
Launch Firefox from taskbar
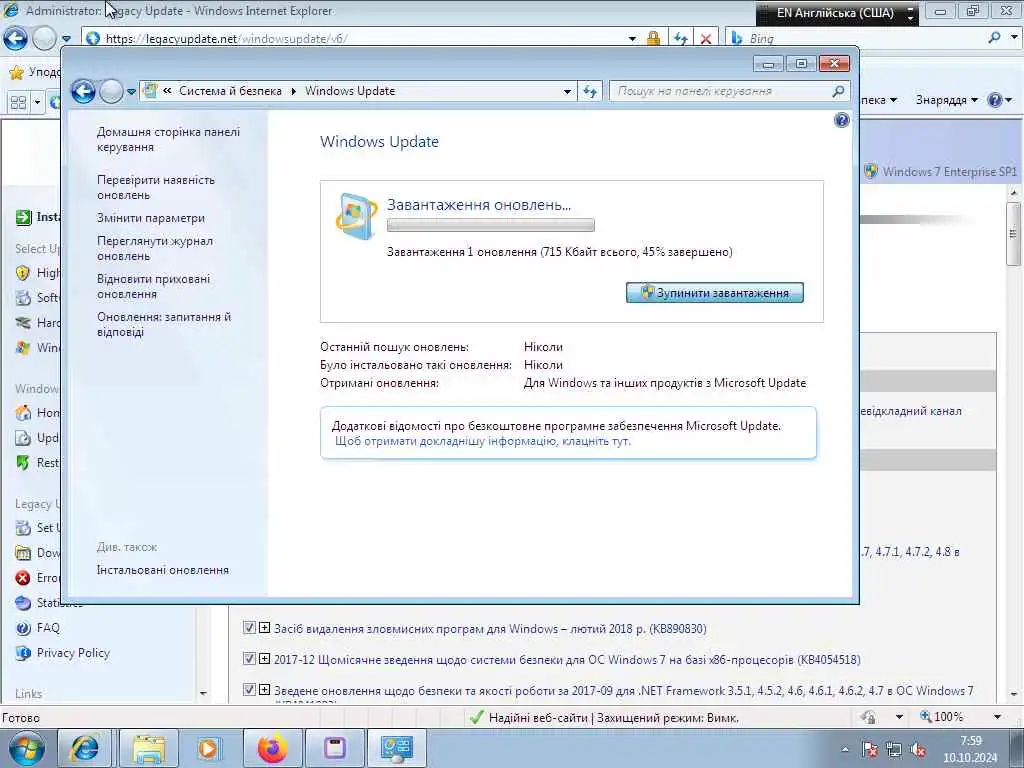[272, 748]
